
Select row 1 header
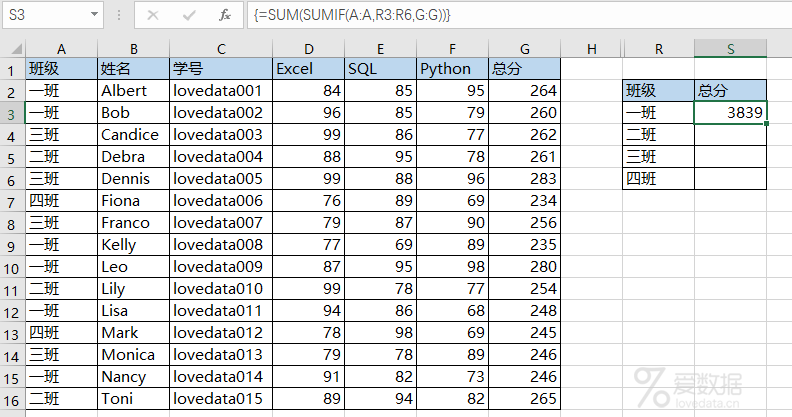click(12, 69)
